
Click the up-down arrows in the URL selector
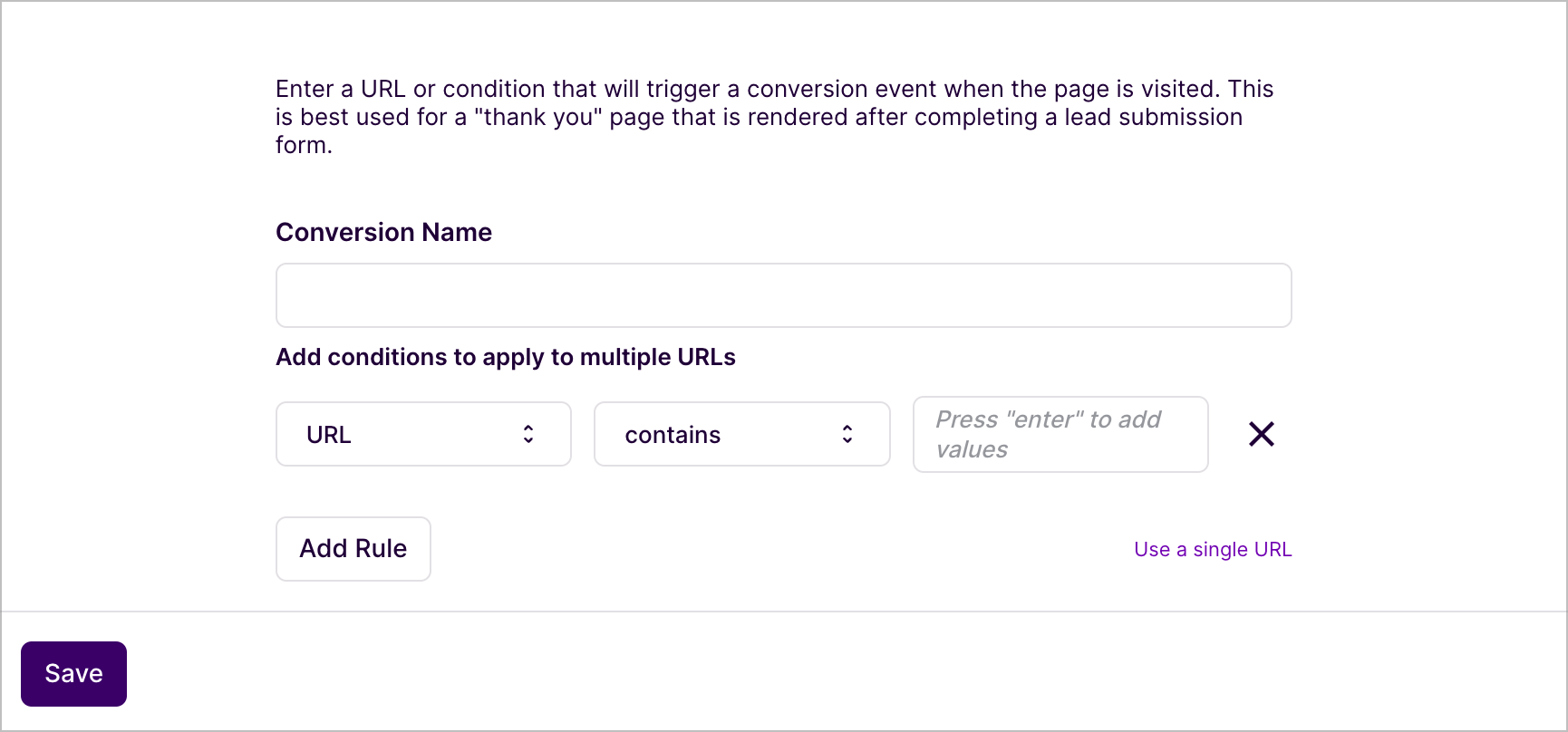click(x=528, y=434)
